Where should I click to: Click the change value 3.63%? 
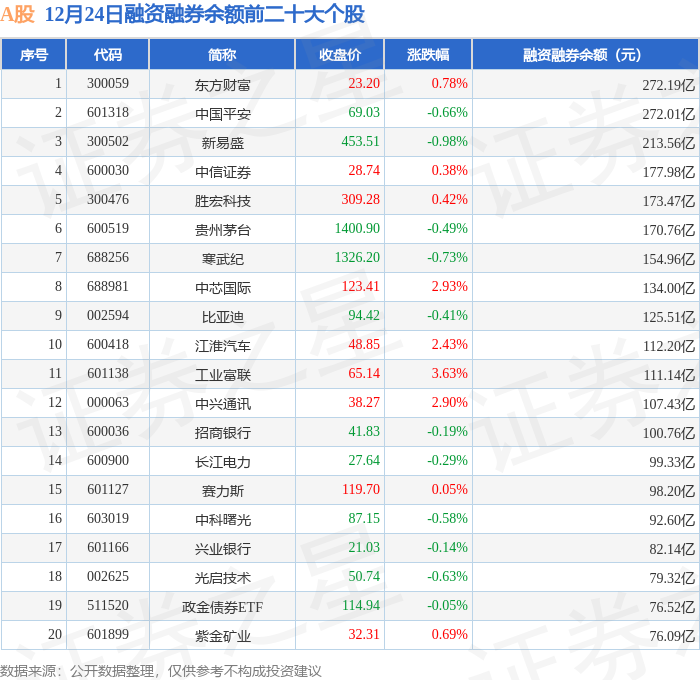coord(450,374)
